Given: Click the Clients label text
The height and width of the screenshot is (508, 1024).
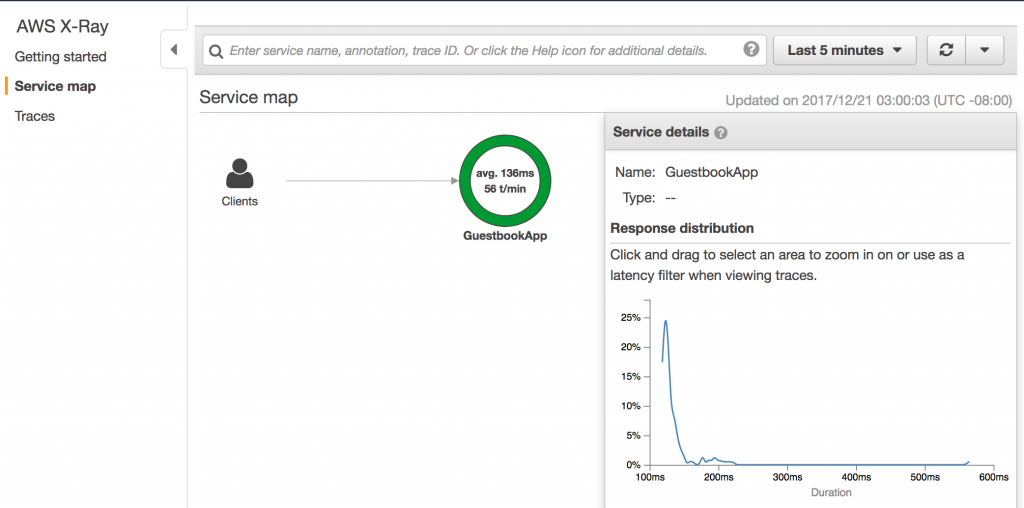Looking at the screenshot, I should [x=240, y=201].
